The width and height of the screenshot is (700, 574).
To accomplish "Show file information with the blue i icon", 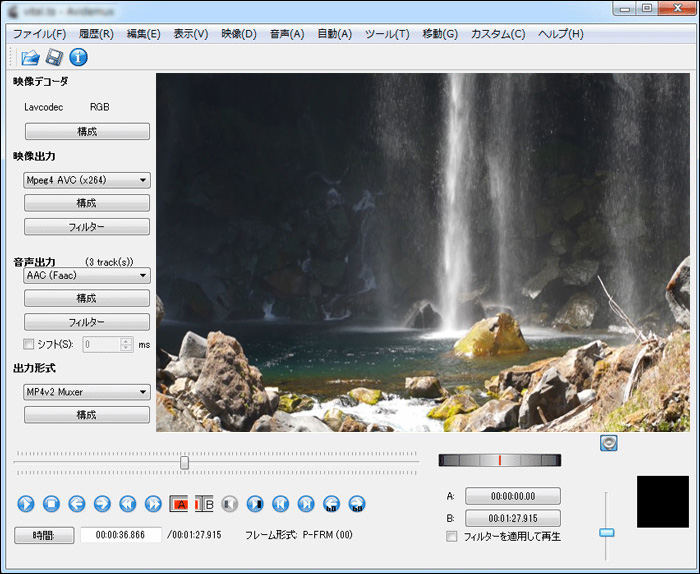I will pos(78,57).
